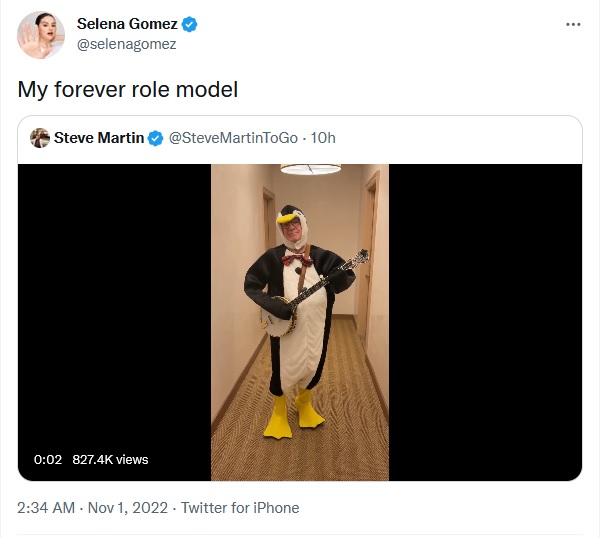Click the black area right of the video

tap(485, 300)
